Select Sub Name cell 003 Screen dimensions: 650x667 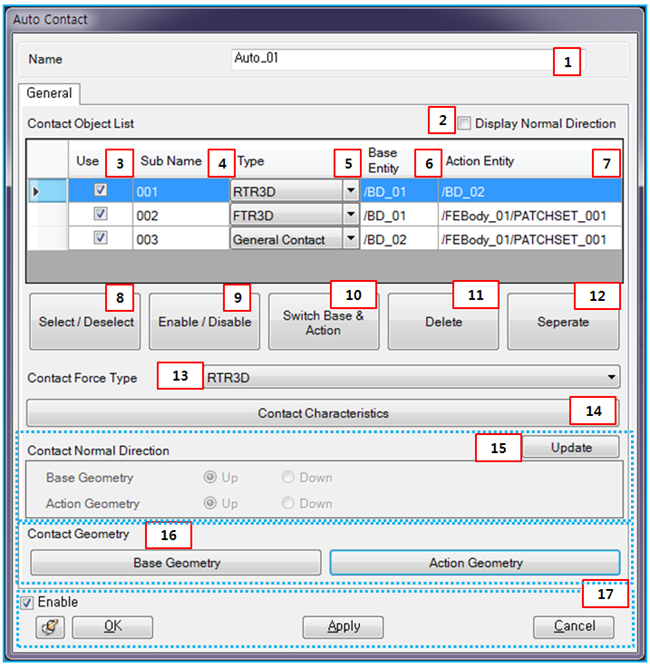[x=181, y=239]
